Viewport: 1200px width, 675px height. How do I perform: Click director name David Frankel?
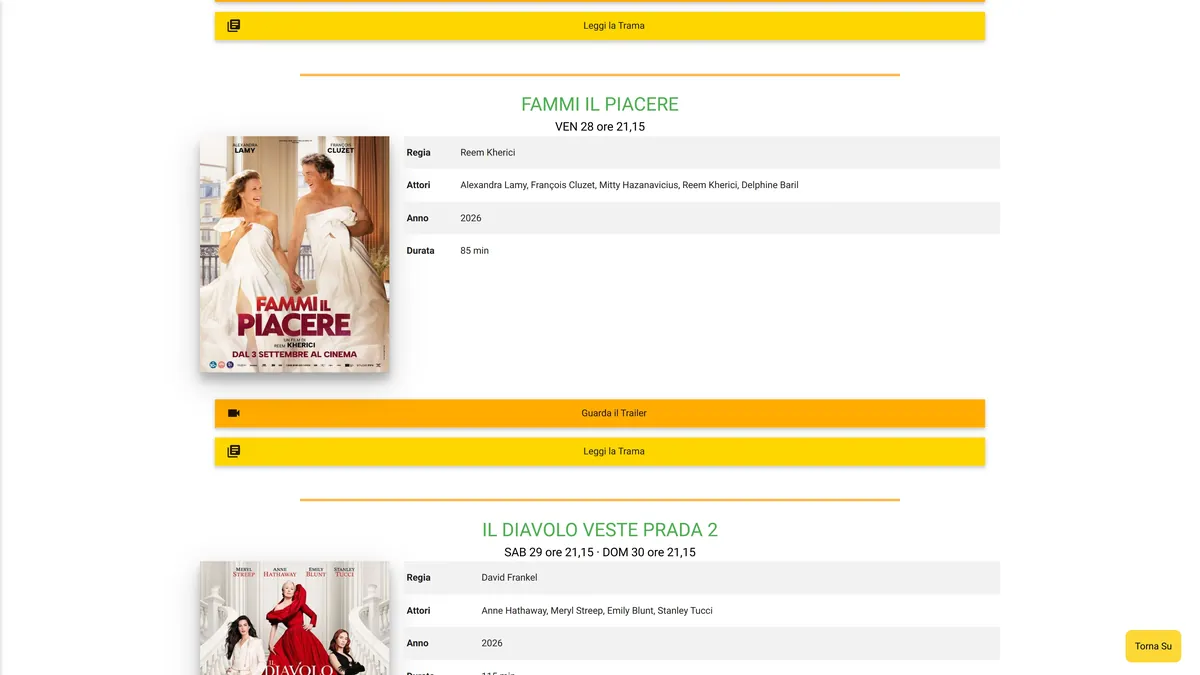click(510, 578)
